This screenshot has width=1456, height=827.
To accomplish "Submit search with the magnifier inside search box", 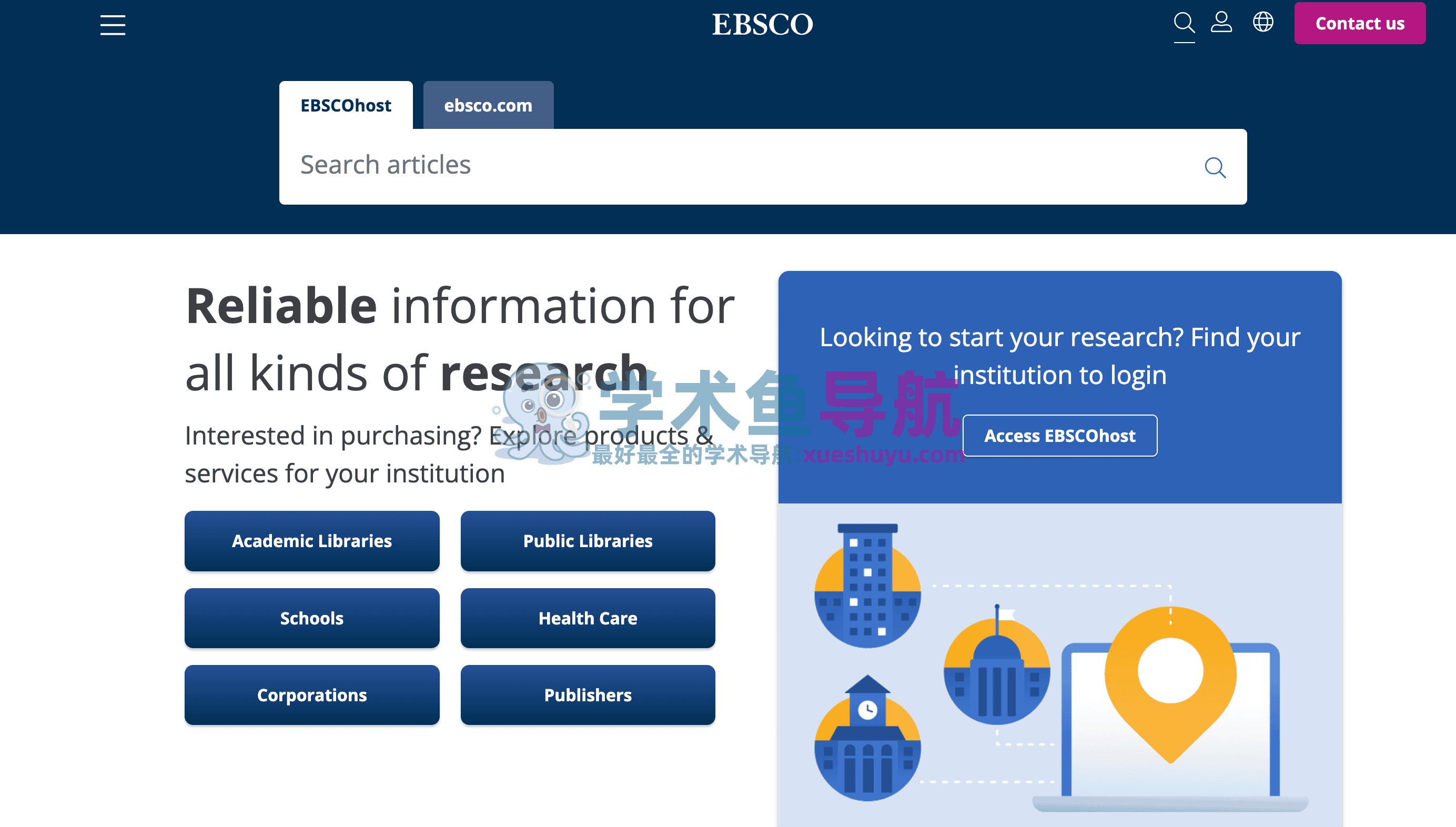I will coord(1215,168).
